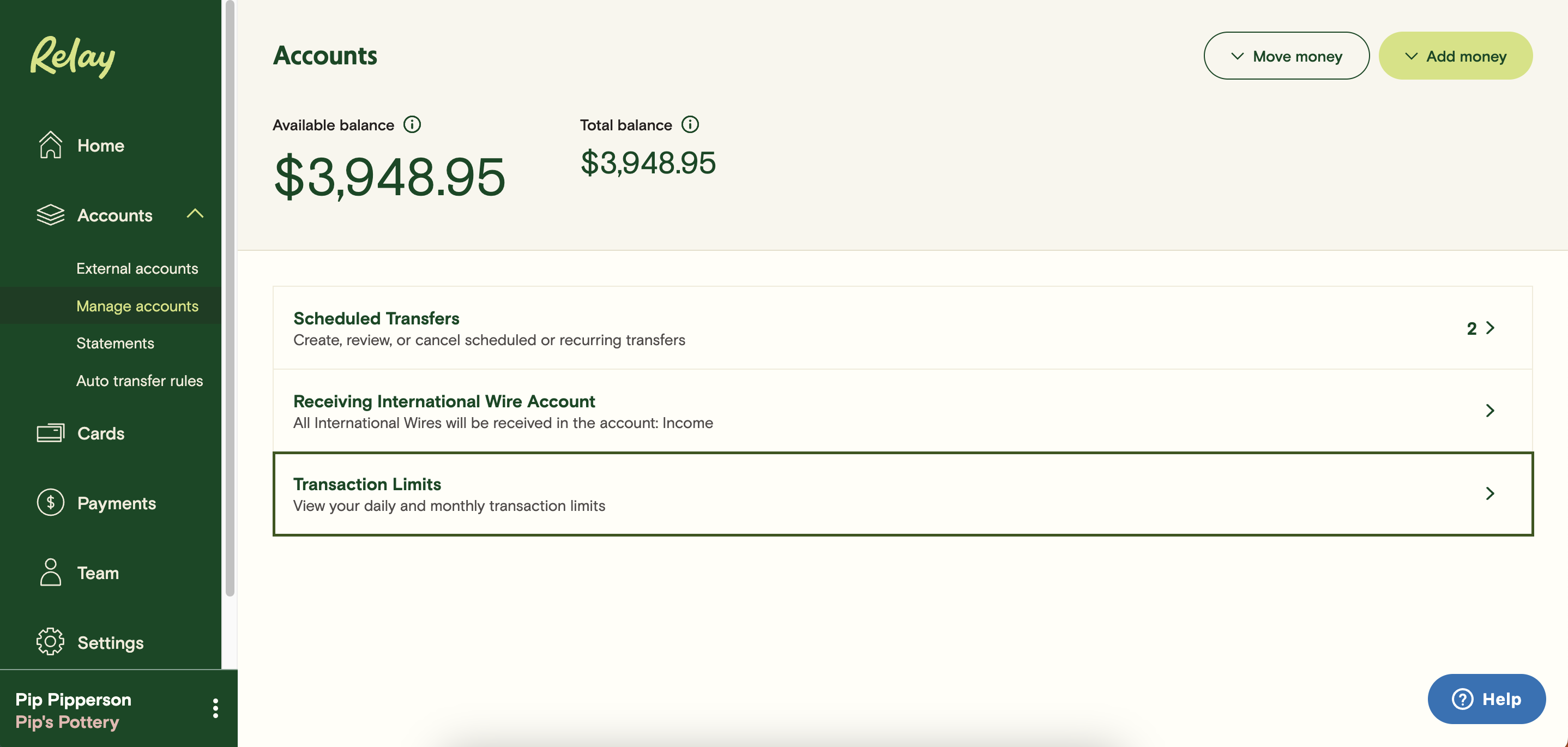Go to External accounts in sidebar
The width and height of the screenshot is (1568, 747).
[136, 268]
